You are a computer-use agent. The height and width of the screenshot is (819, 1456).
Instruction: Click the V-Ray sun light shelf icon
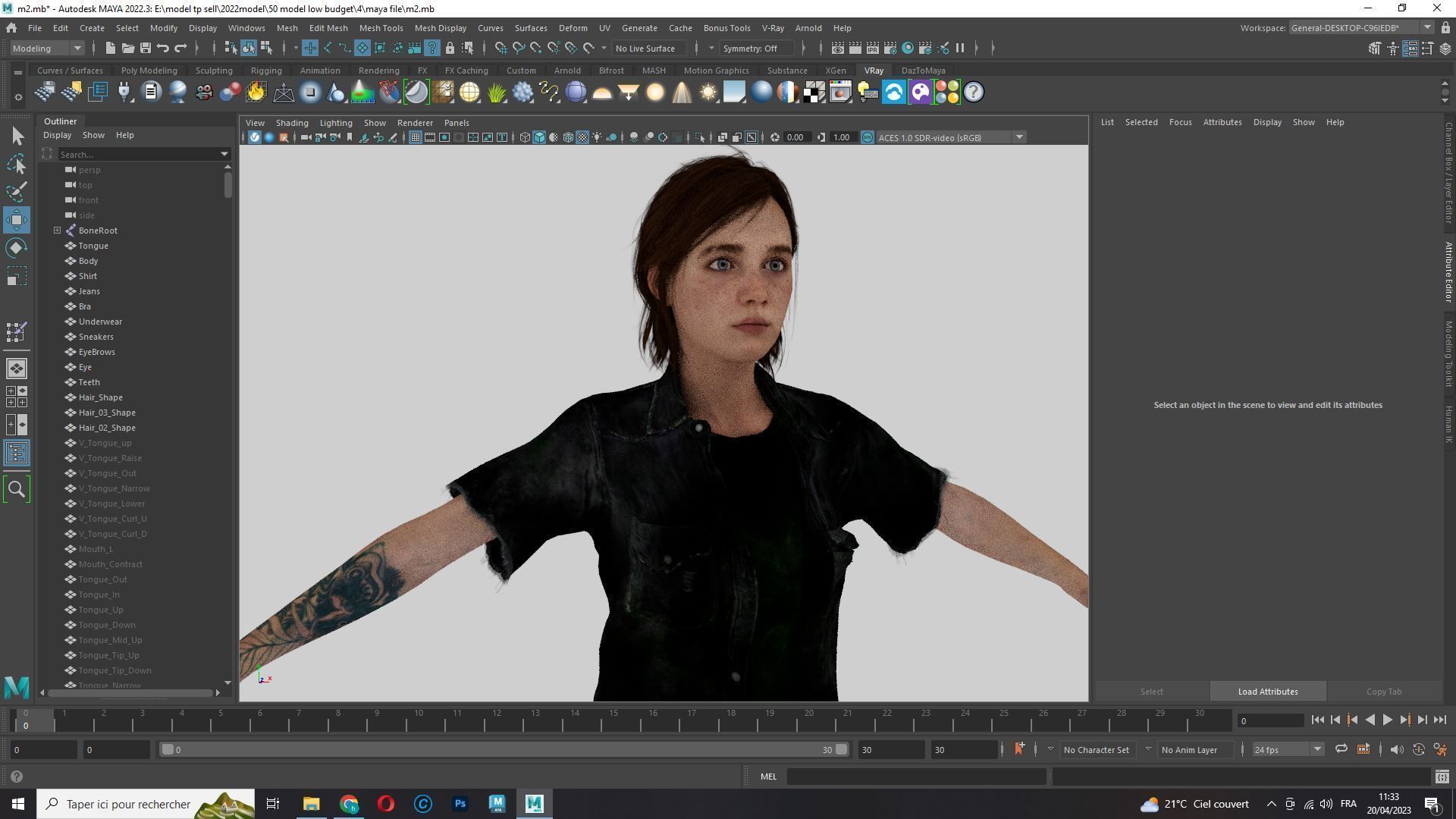[708, 93]
